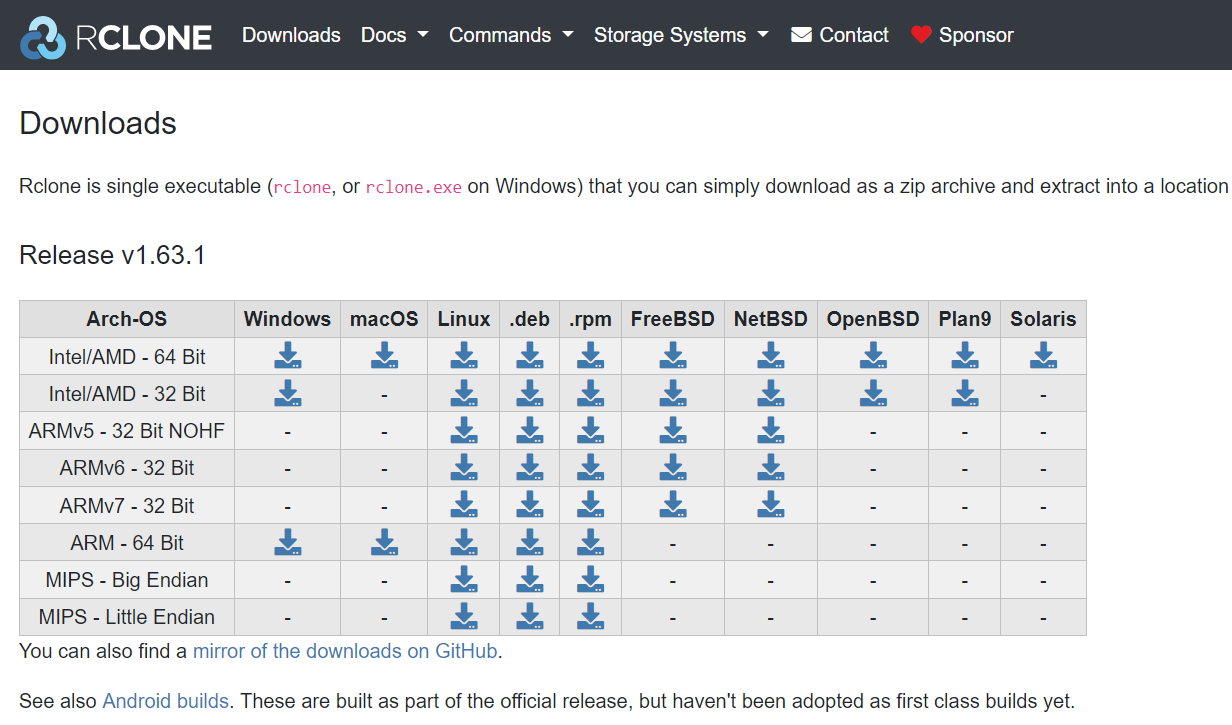Open the Contact page
1232x725 pixels.
(840, 35)
